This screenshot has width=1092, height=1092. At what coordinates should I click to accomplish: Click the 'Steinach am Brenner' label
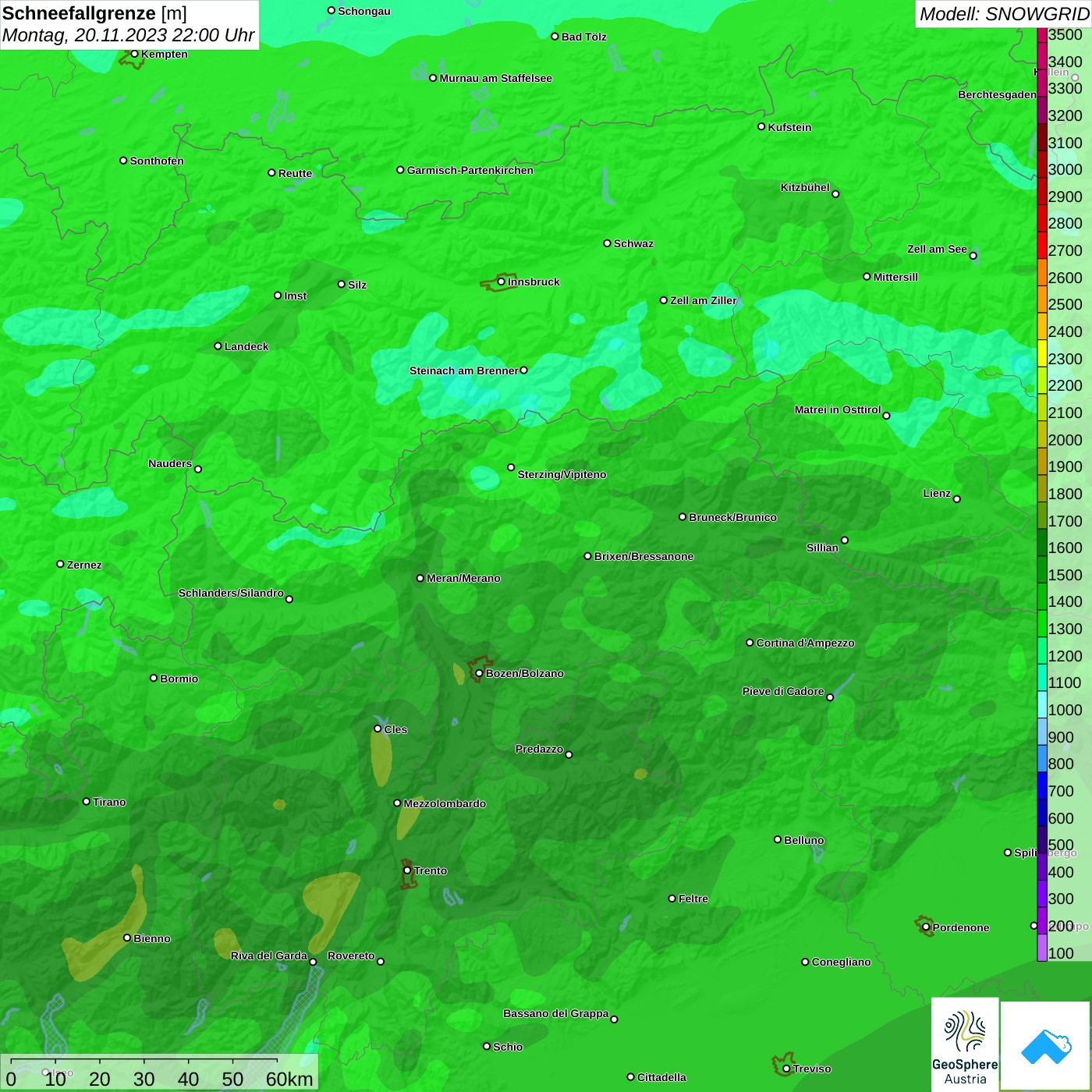[463, 370]
